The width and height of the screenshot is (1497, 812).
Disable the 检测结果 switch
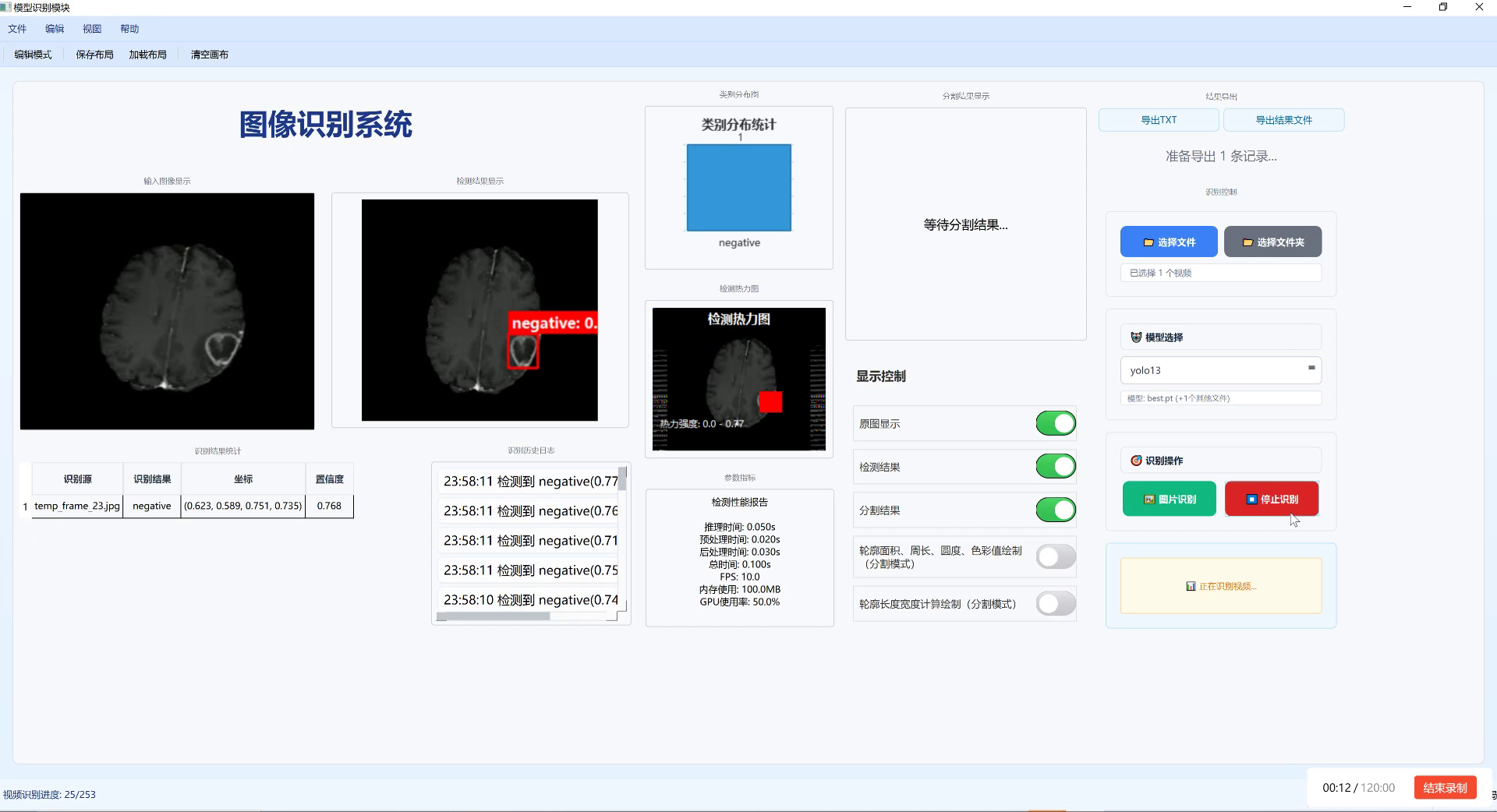point(1055,466)
